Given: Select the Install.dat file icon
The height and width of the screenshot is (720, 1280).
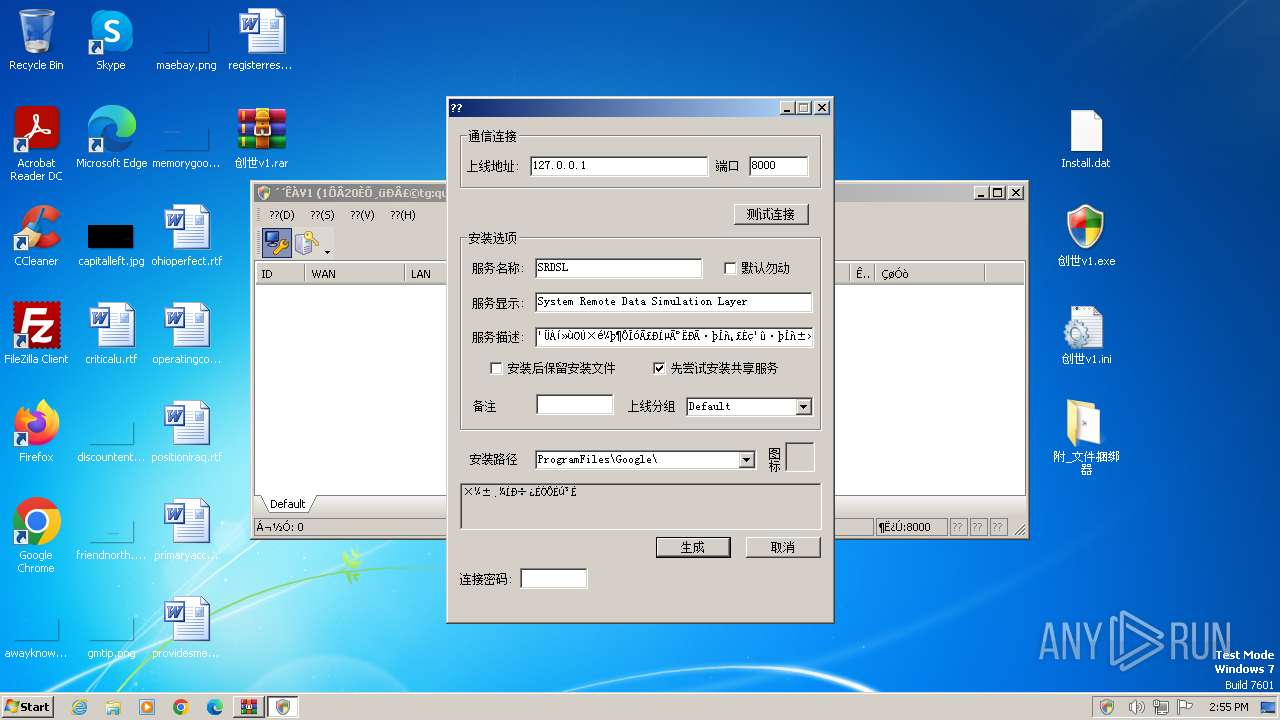Looking at the screenshot, I should (x=1086, y=138).
